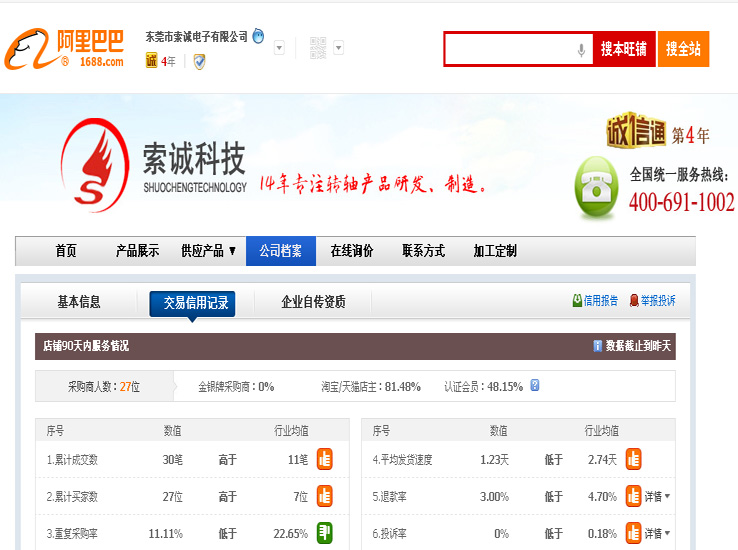Viewport: 738px width, 550px height.
Task: Select 公司档案 navigation item
Action: (281, 251)
